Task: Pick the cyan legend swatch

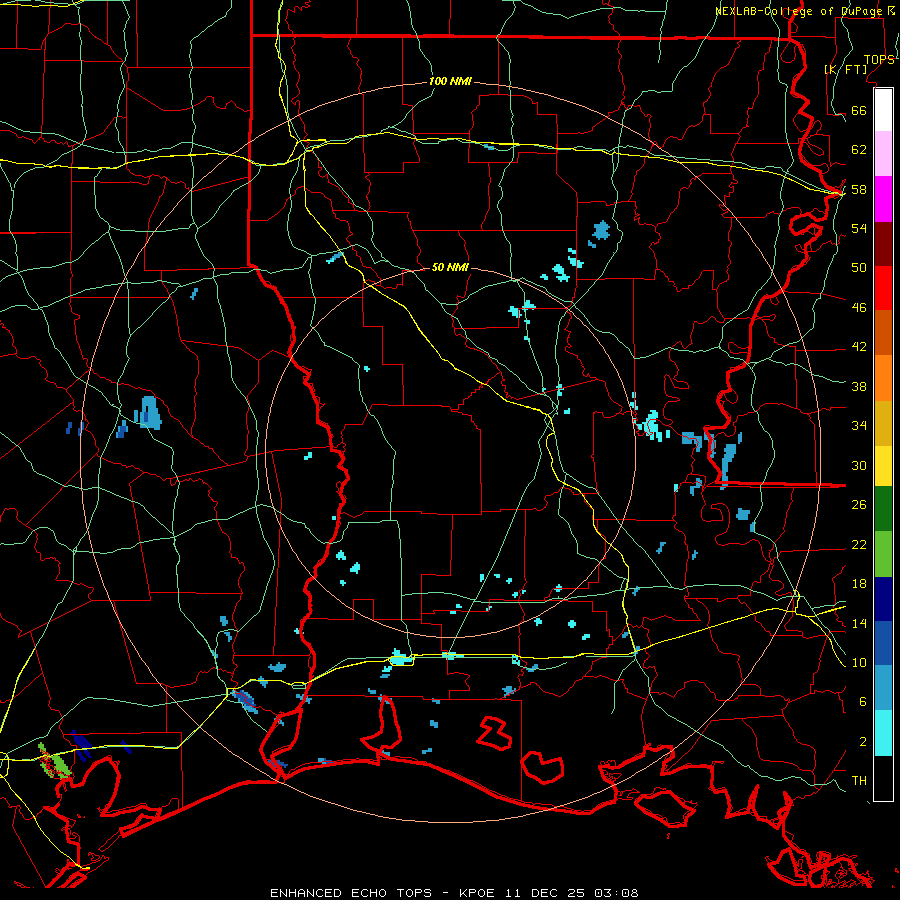Action: [883, 733]
